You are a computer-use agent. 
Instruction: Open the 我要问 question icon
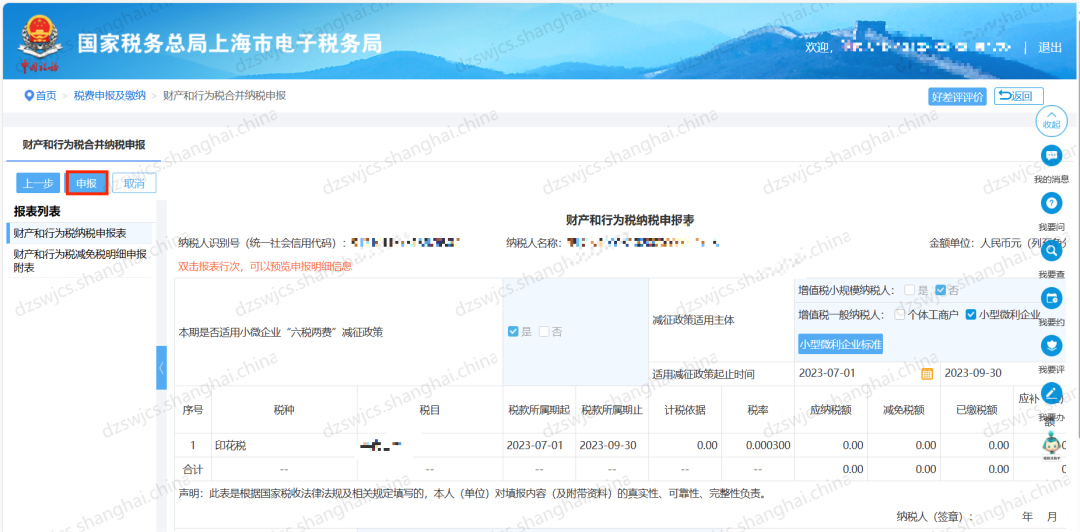pos(1051,204)
